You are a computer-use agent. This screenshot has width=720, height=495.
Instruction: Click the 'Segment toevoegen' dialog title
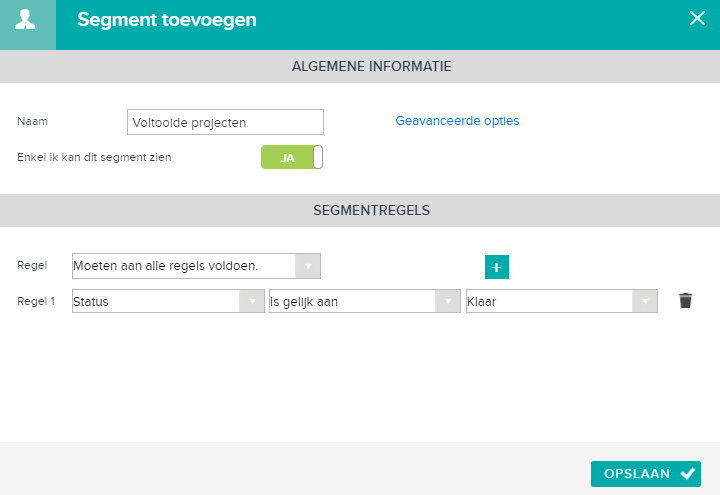coord(167,20)
